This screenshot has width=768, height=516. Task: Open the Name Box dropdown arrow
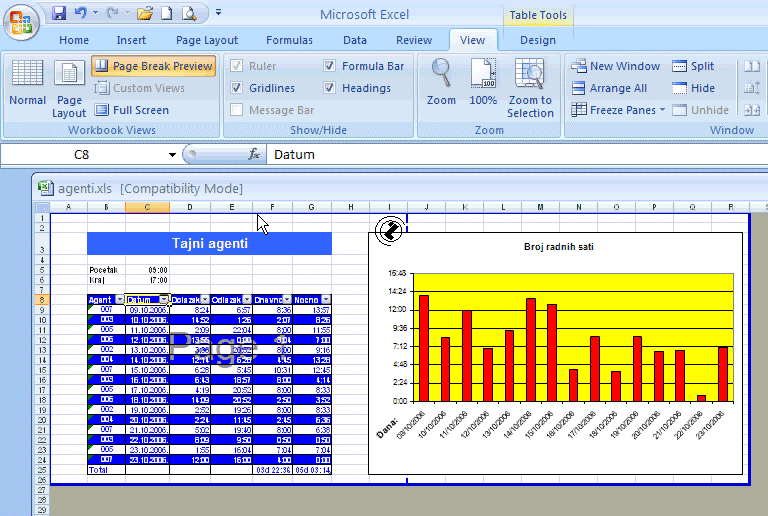[x=172, y=155]
